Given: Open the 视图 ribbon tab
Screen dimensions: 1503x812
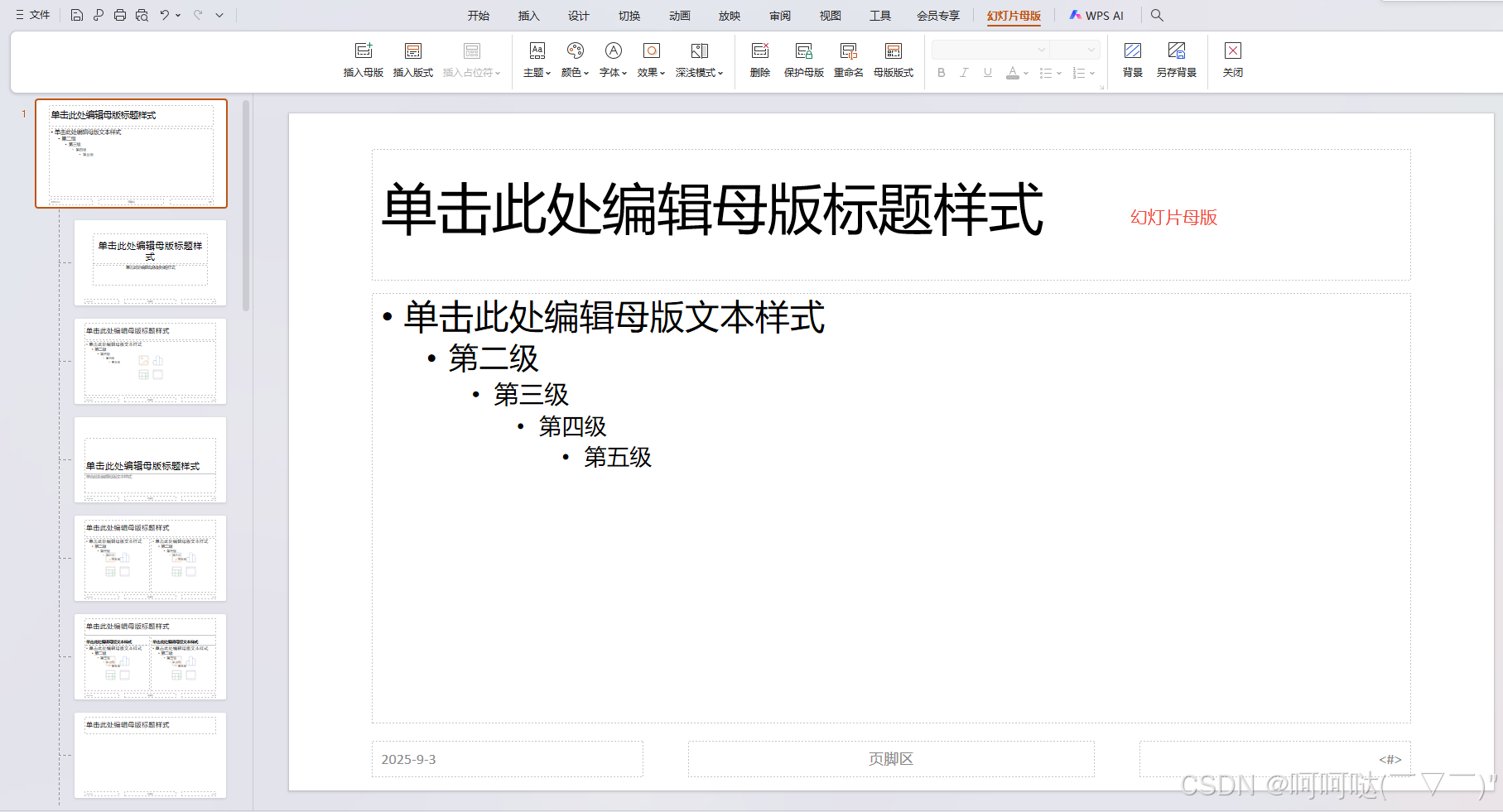Looking at the screenshot, I should 829,15.
